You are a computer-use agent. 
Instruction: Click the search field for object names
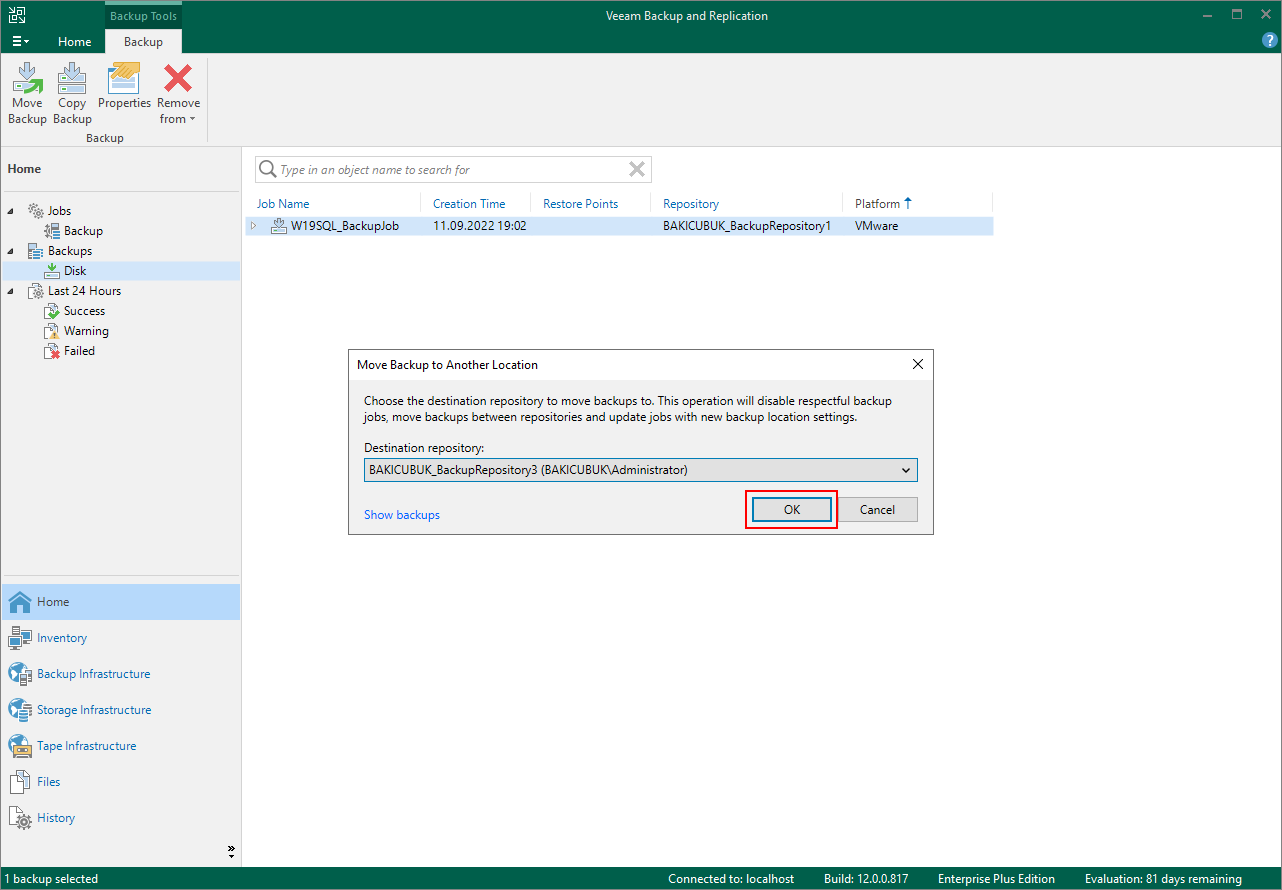tap(453, 170)
